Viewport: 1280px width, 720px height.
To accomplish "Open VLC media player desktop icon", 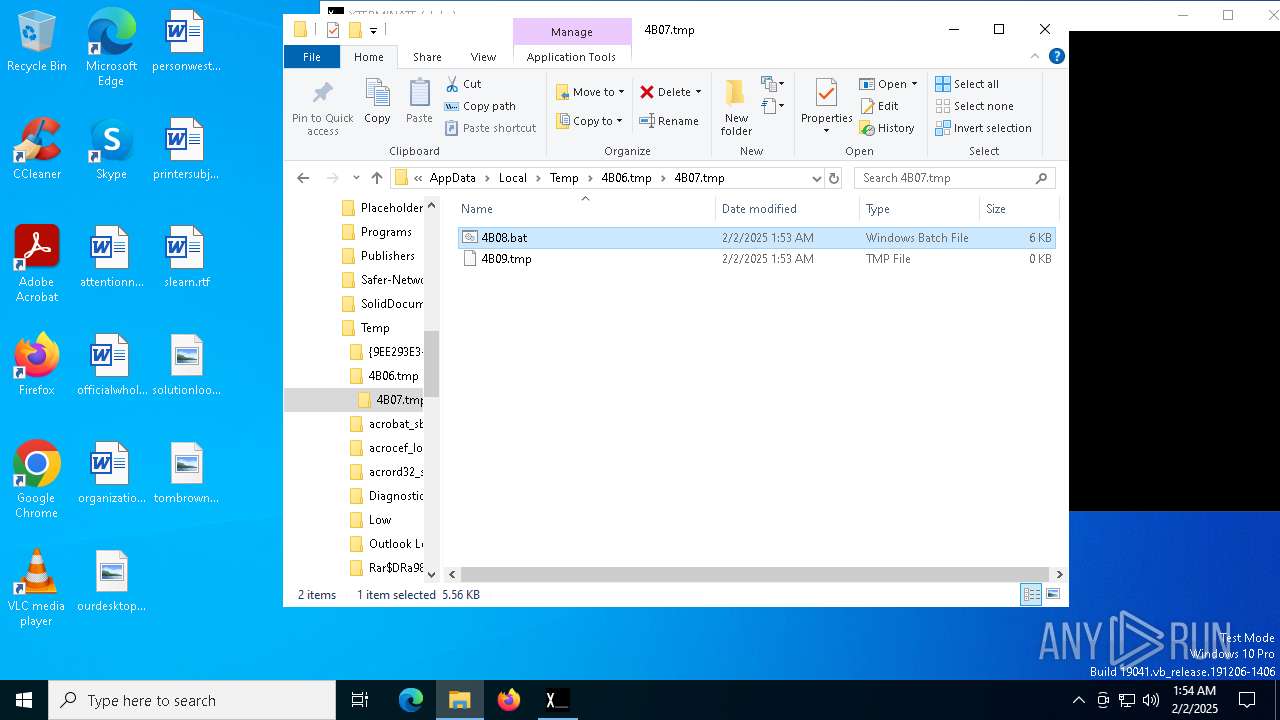I will pyautogui.click(x=37, y=588).
